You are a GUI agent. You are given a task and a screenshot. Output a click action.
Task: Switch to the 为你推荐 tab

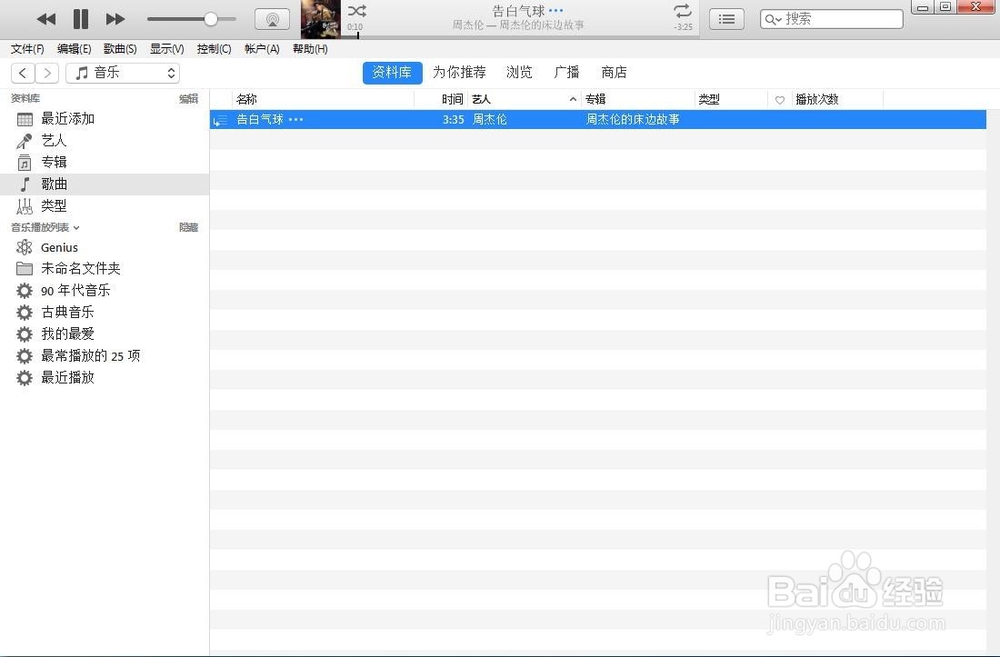pos(459,73)
